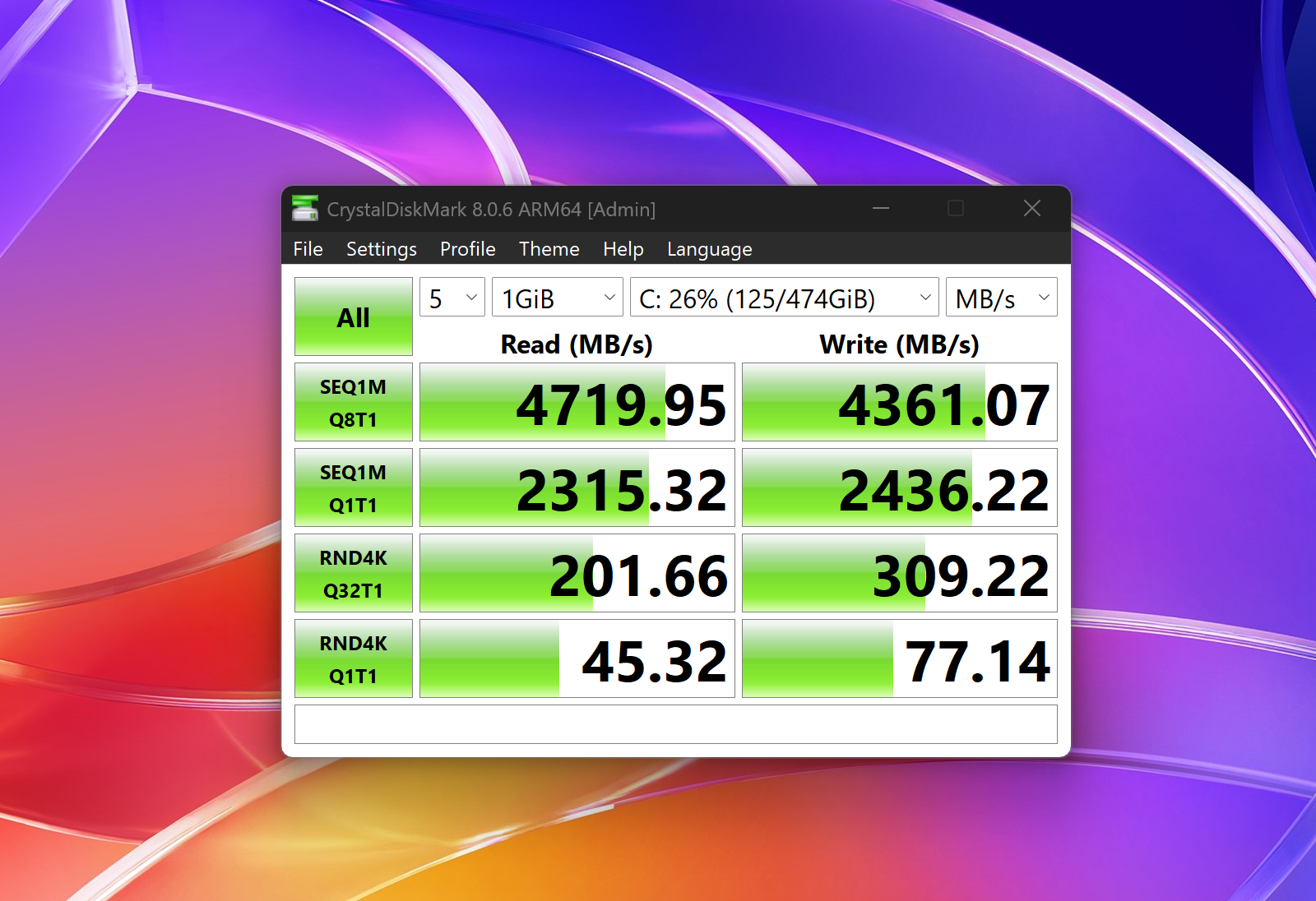Close the CrystalDiskMark window
The width and height of the screenshot is (1316, 901).
[1032, 209]
